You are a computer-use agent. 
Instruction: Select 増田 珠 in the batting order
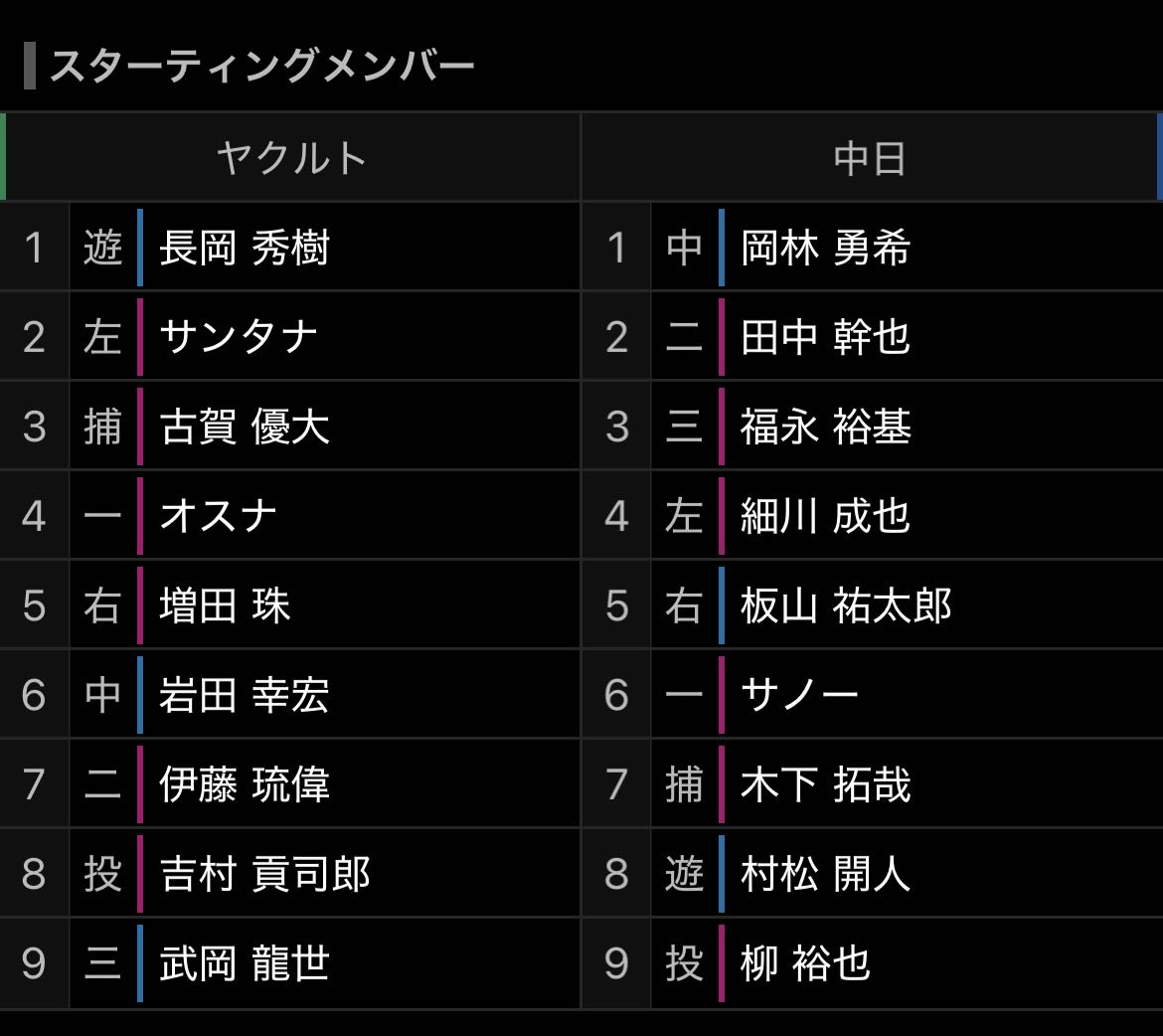coord(225,605)
